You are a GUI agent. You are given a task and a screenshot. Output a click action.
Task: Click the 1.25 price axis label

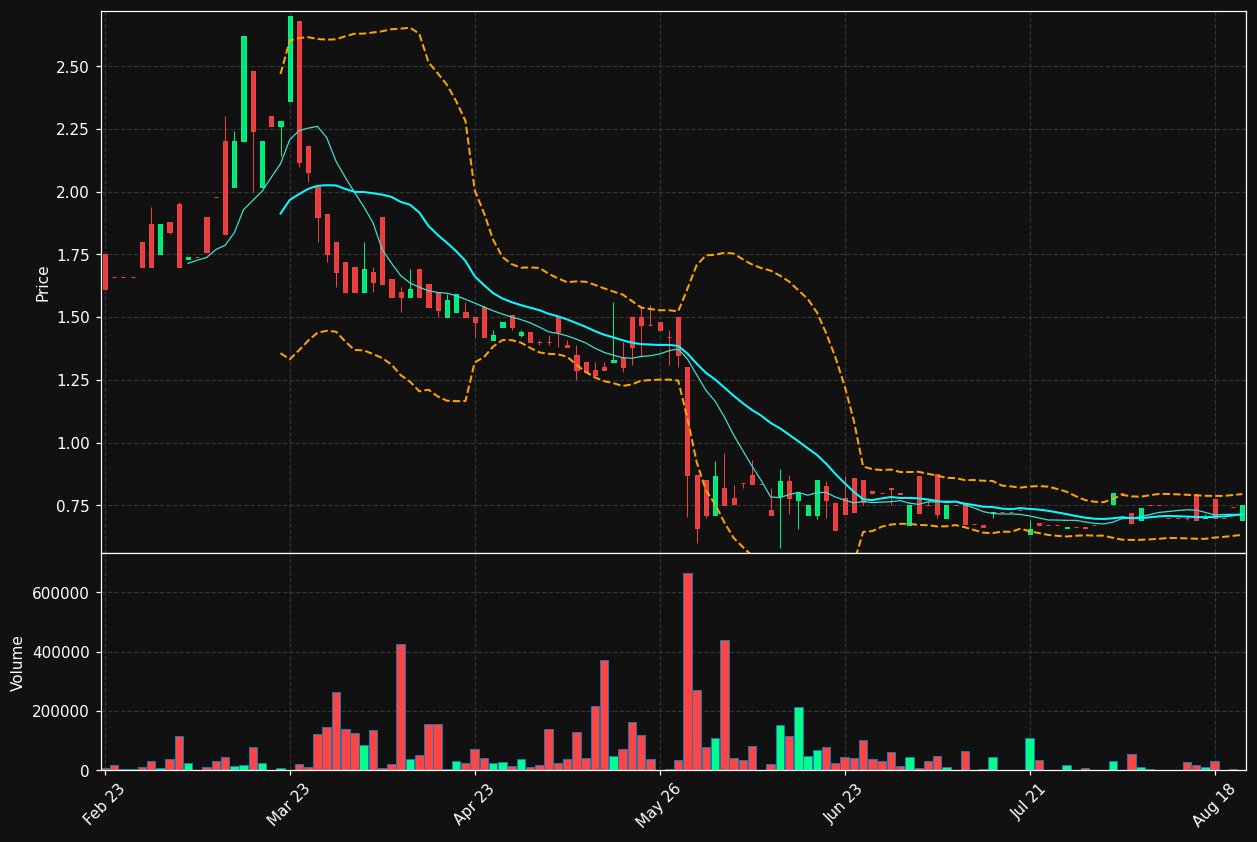(x=75, y=380)
